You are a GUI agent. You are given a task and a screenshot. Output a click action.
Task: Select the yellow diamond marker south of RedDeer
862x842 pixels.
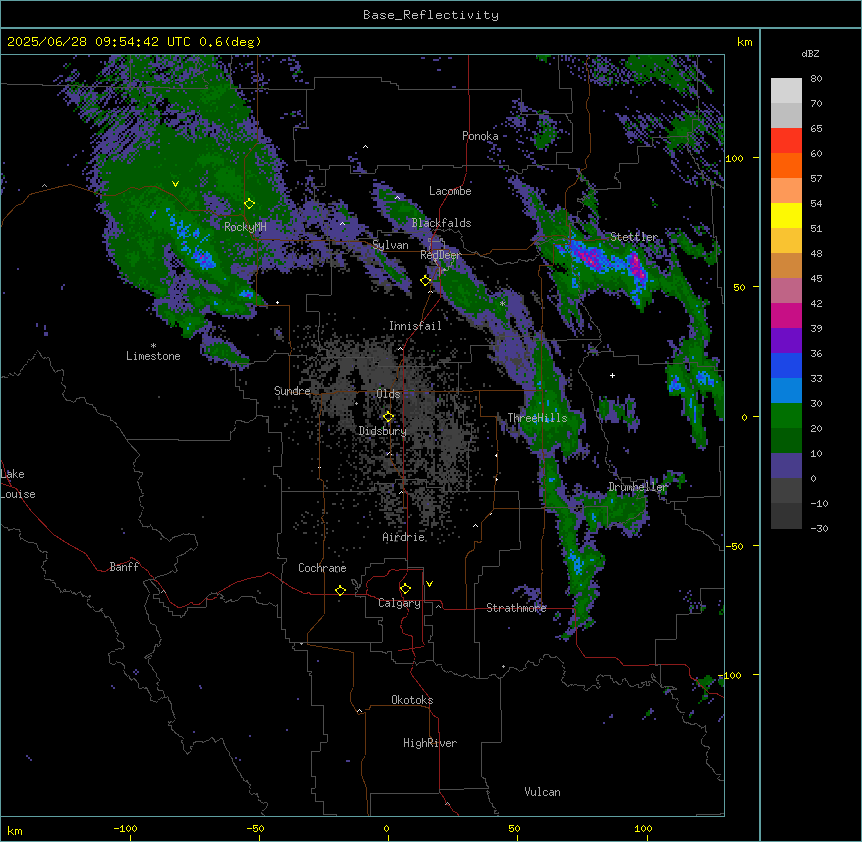[425, 280]
